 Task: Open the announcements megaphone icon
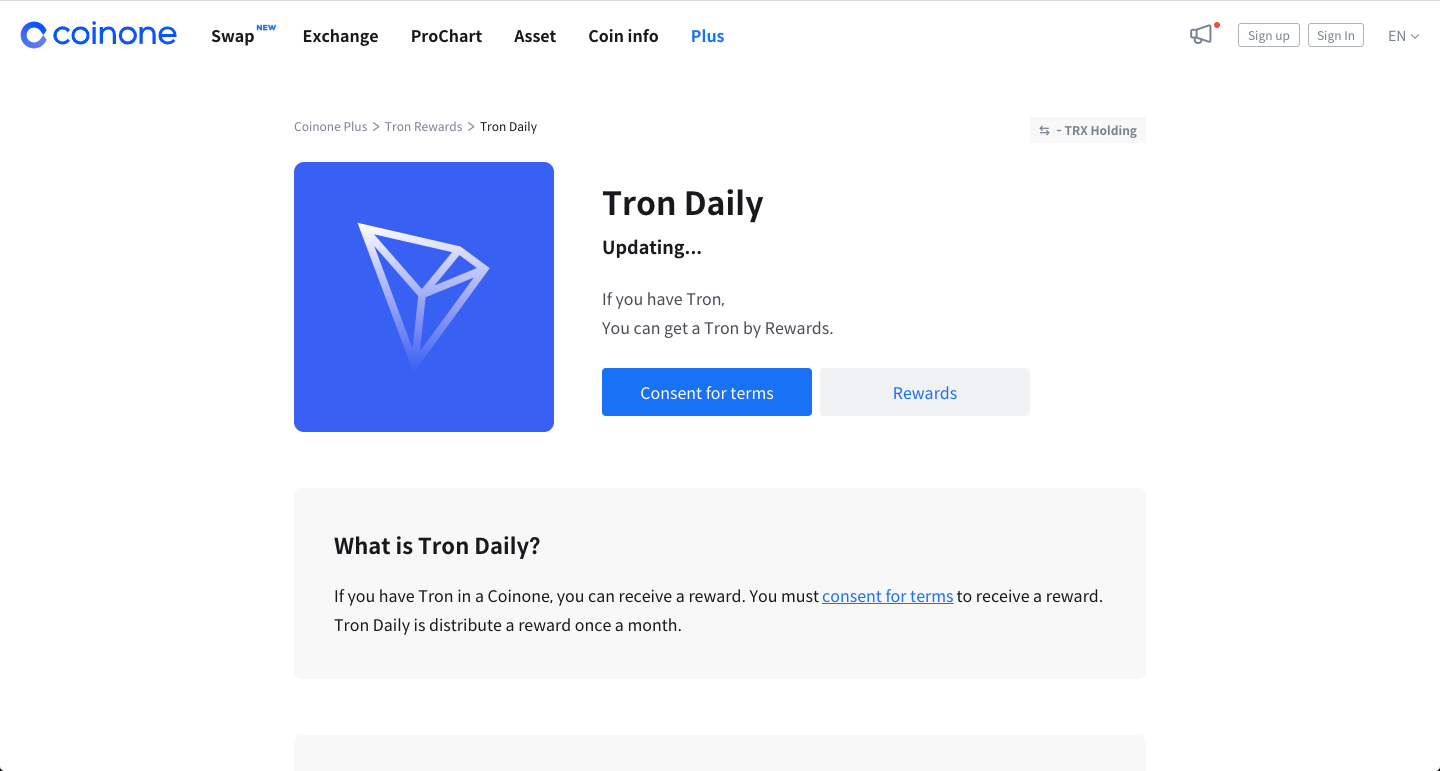coord(1201,35)
